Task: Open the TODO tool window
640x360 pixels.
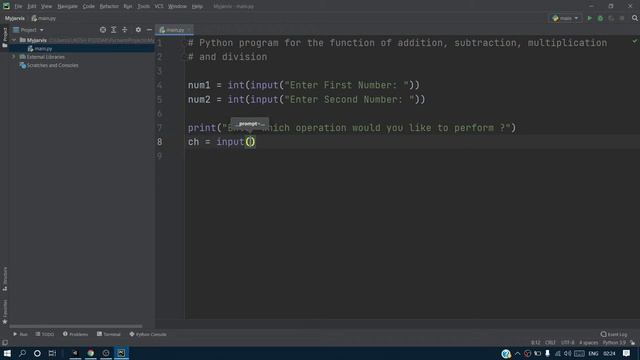Action: tap(44, 334)
